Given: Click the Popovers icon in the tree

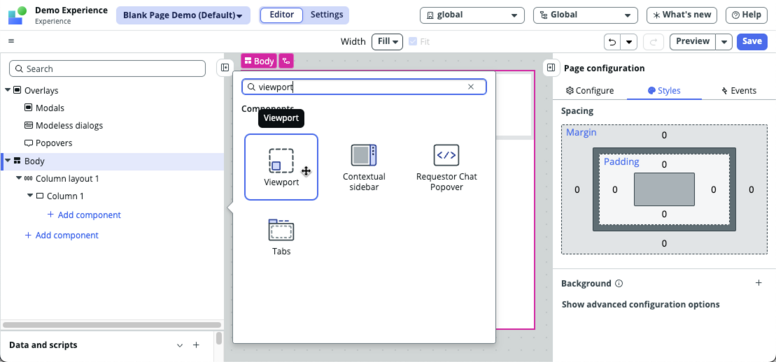Looking at the screenshot, I should [x=29, y=143].
